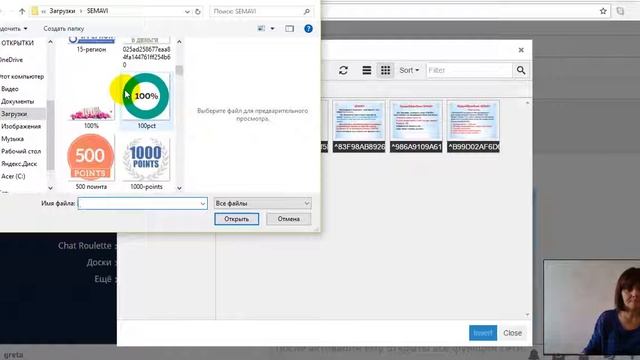
Task: Click the Открыть button
Action: 236,219
